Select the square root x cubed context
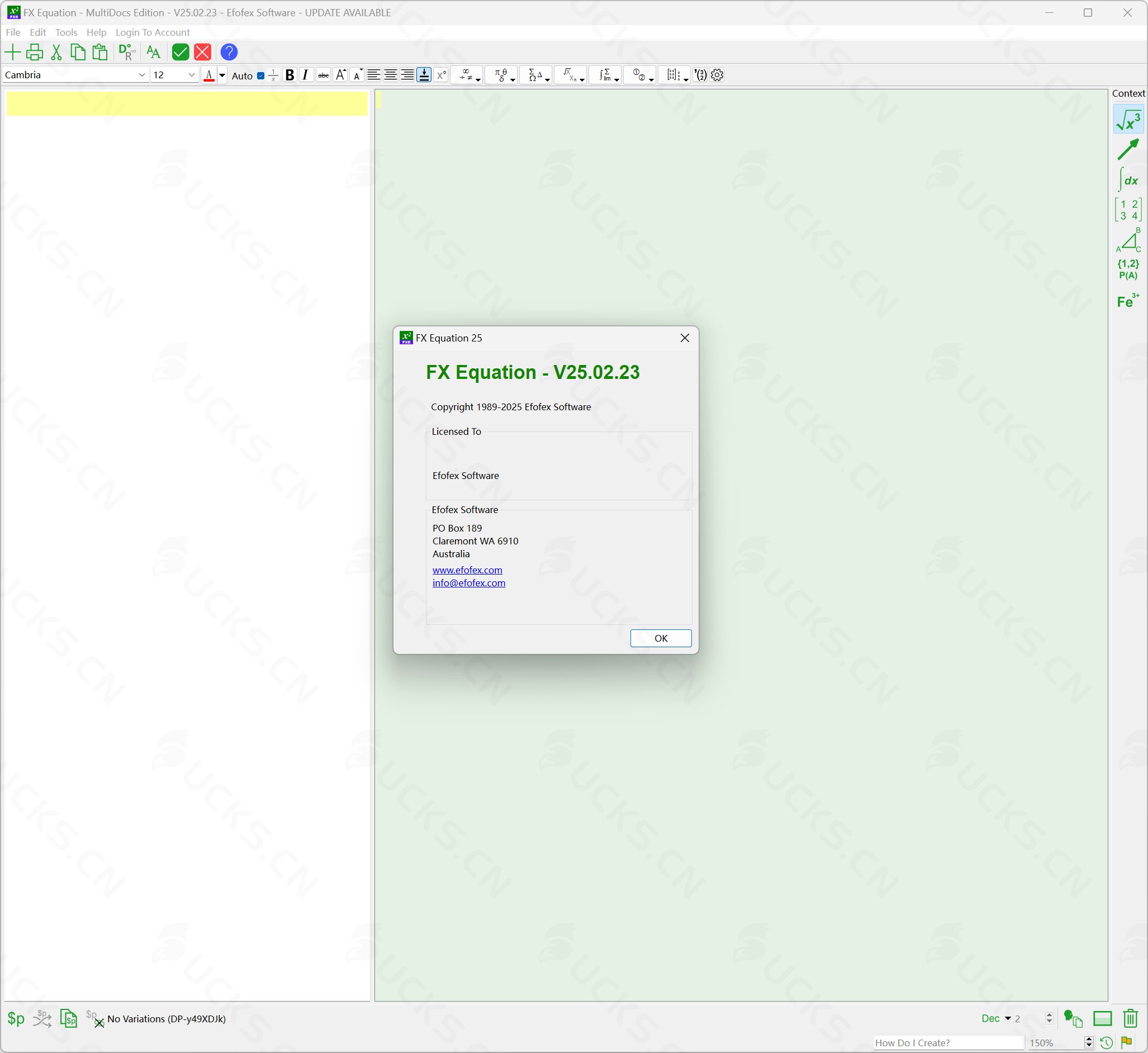The image size is (1148, 1053). click(x=1128, y=120)
